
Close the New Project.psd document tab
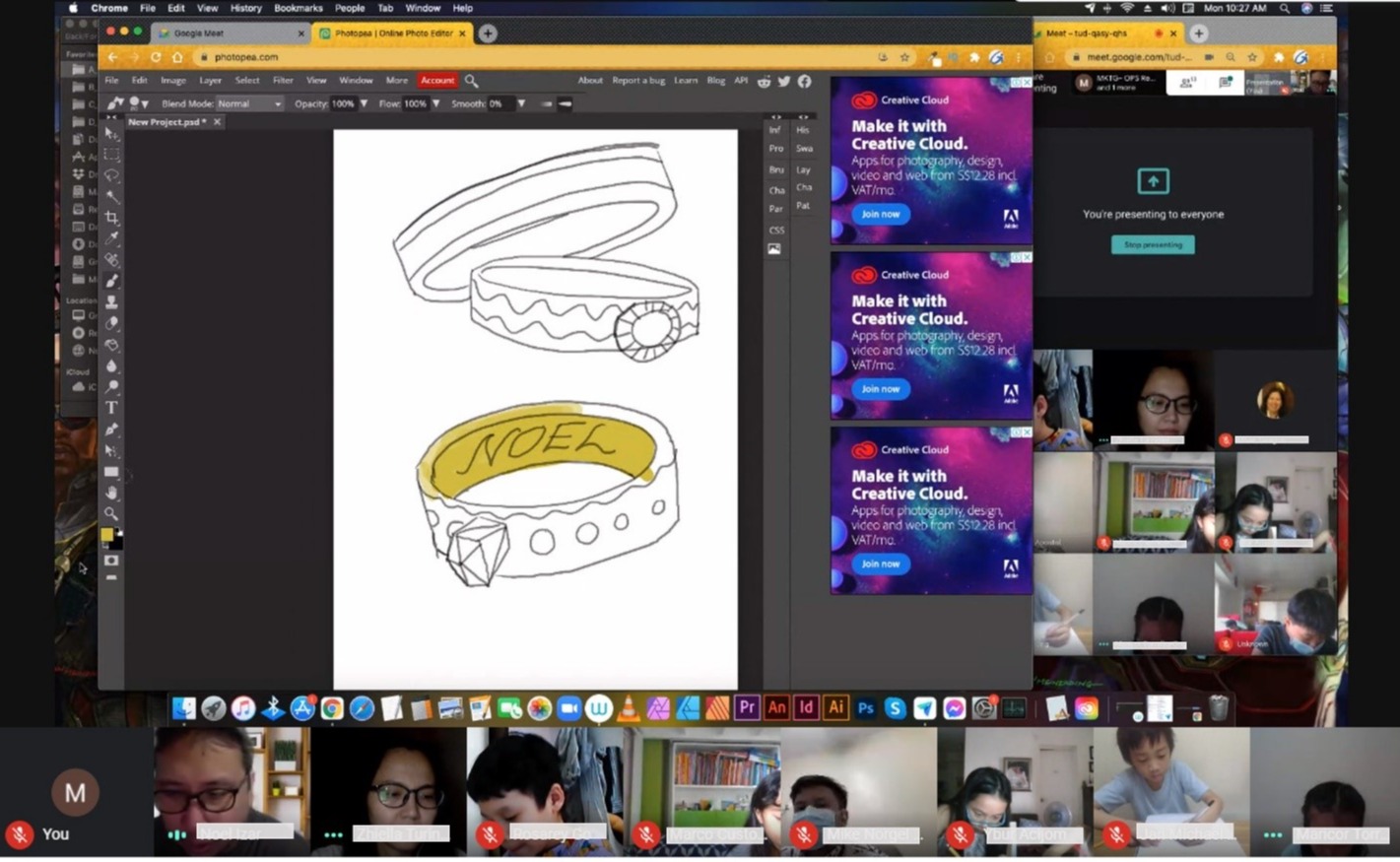(217, 122)
